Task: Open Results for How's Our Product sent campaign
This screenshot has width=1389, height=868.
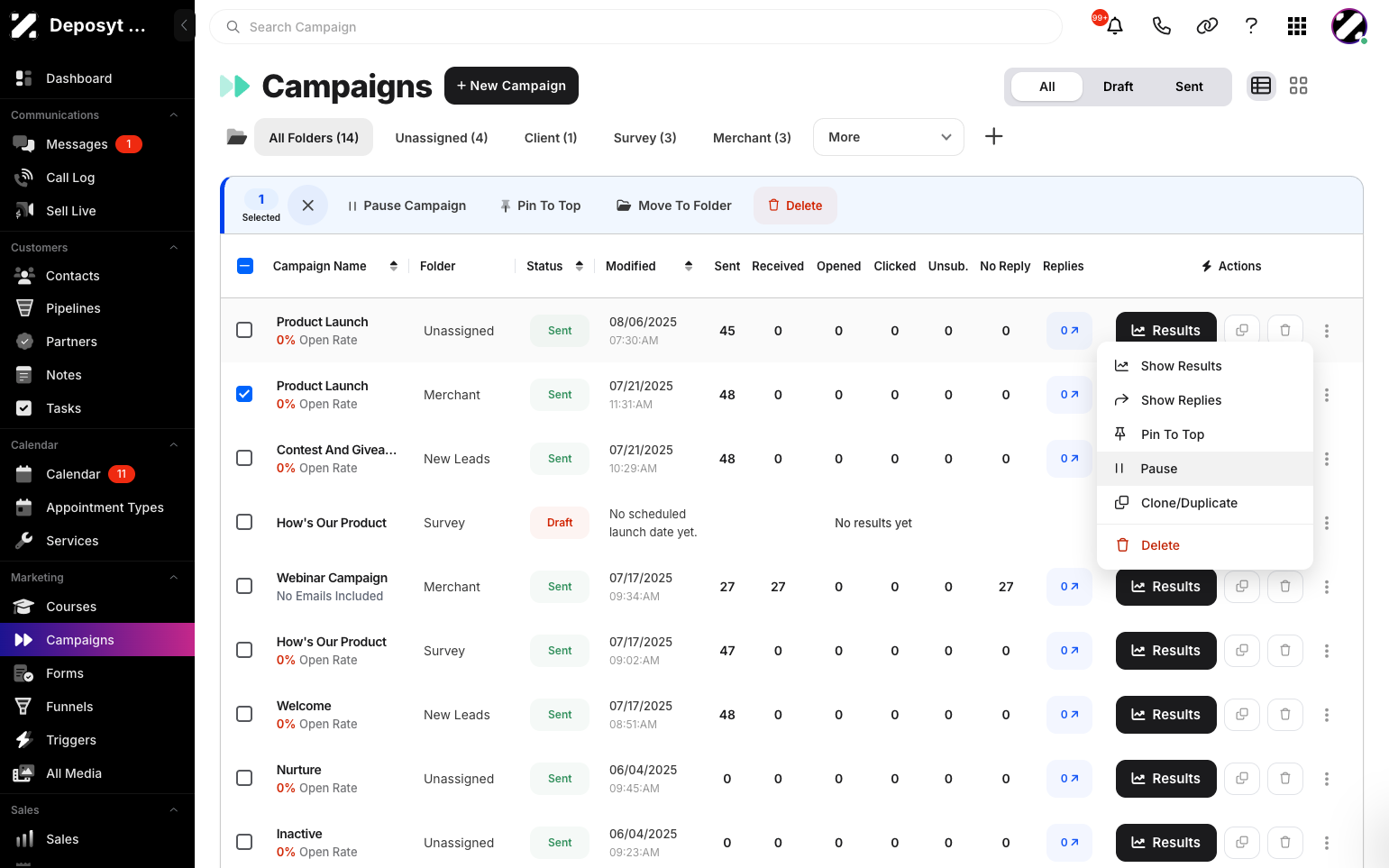Action: (1165, 651)
